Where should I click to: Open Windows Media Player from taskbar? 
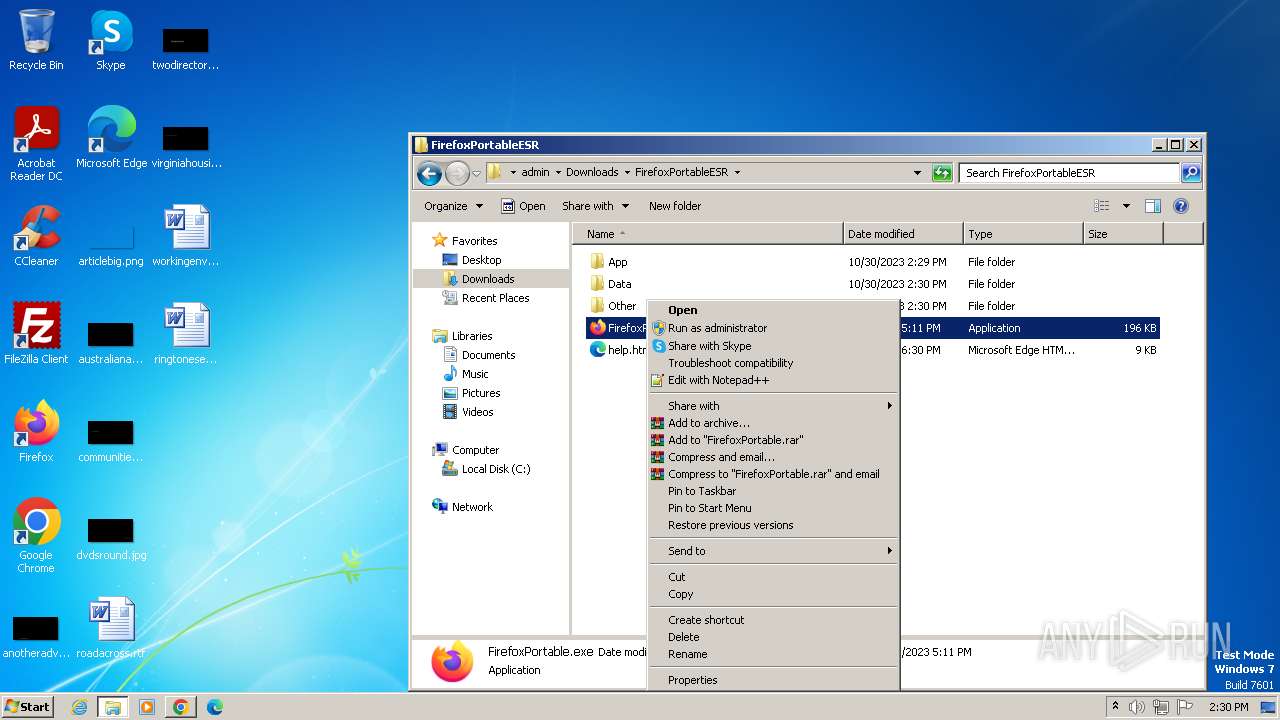click(147, 707)
